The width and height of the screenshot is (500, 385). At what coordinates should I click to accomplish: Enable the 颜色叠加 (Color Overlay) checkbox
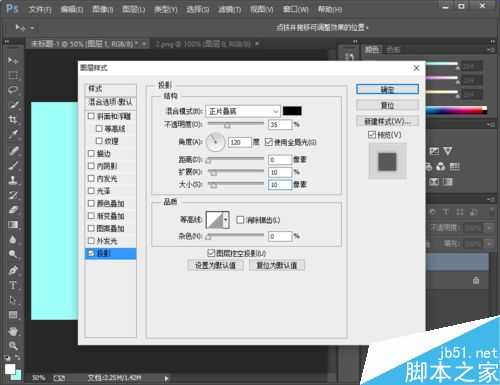tap(91, 203)
